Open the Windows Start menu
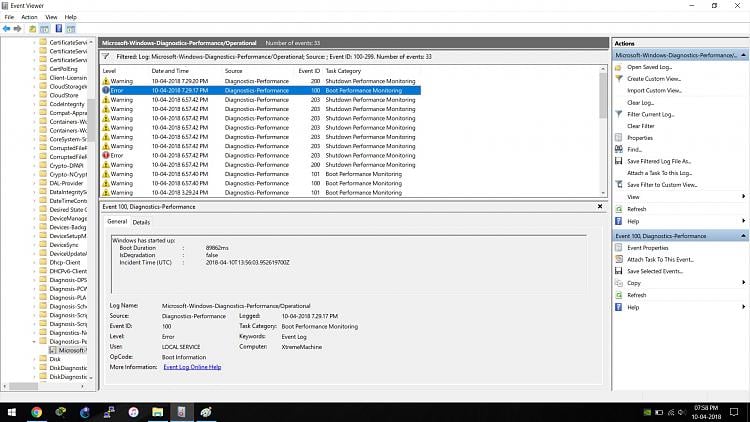The height and width of the screenshot is (422, 750). click(x=12, y=412)
